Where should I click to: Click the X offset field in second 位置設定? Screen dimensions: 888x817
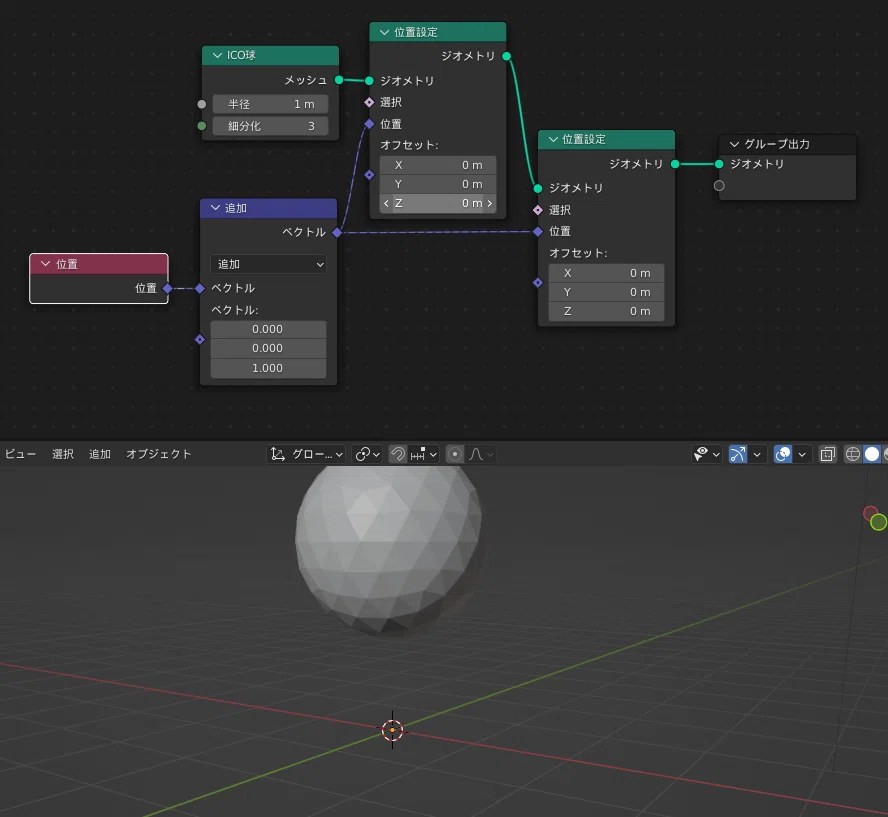point(606,273)
